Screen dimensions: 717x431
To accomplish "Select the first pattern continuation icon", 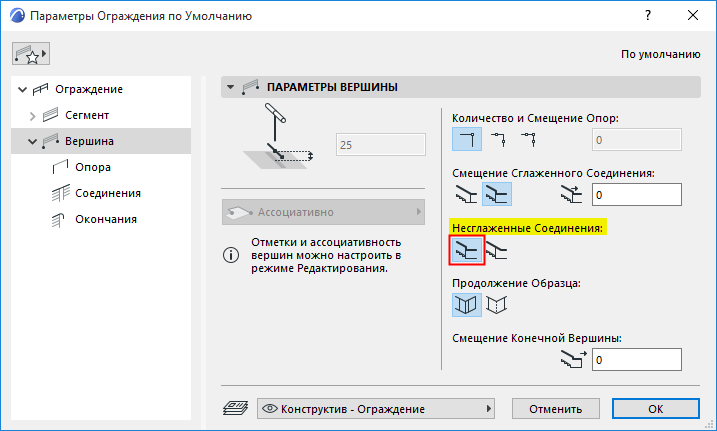I will 467,304.
